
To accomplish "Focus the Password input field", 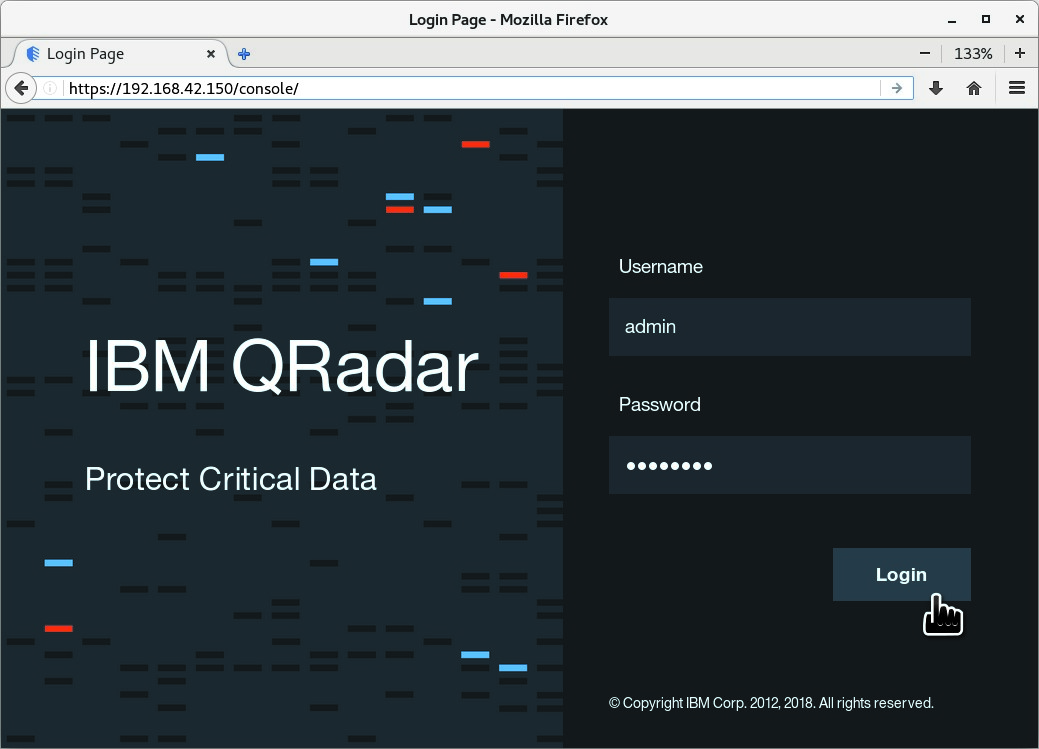I will 789,465.
